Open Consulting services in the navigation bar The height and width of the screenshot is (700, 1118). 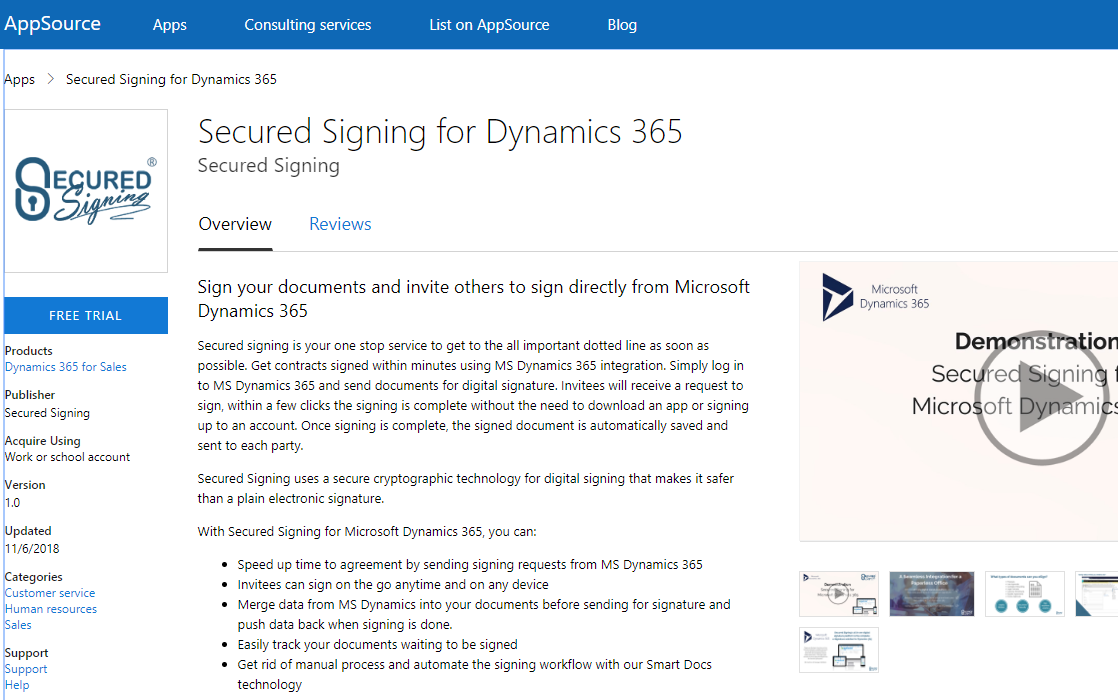coord(308,25)
